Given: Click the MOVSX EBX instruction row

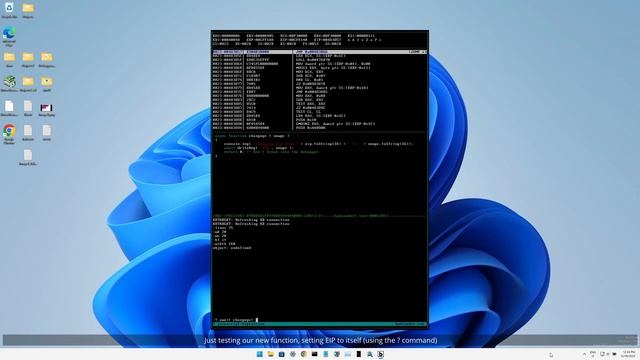Looking at the screenshot, I should [333, 68].
